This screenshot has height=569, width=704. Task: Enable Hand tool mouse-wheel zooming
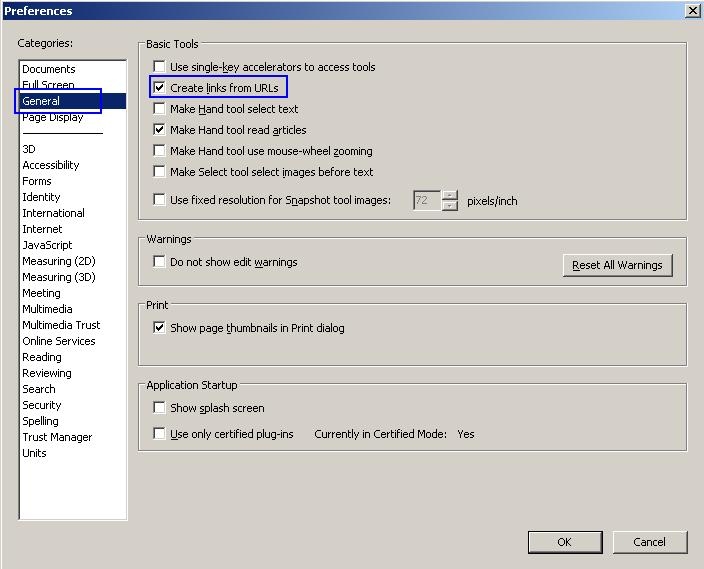coord(159,151)
